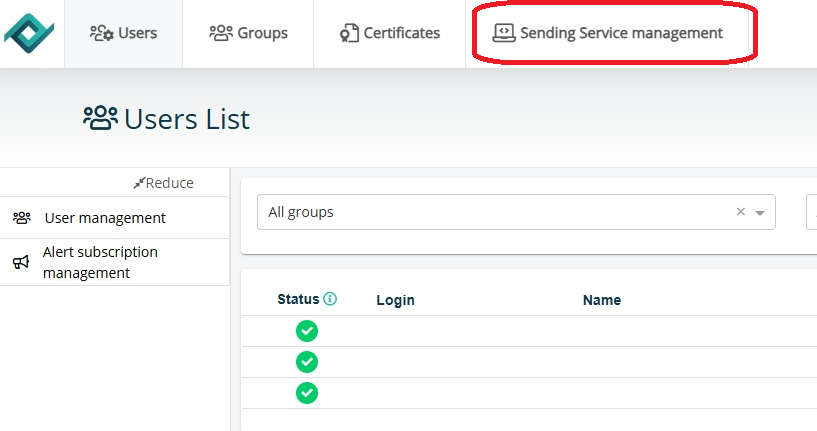Click inside the All groups filter field
Viewport: 817px width, 431px height.
(490, 212)
